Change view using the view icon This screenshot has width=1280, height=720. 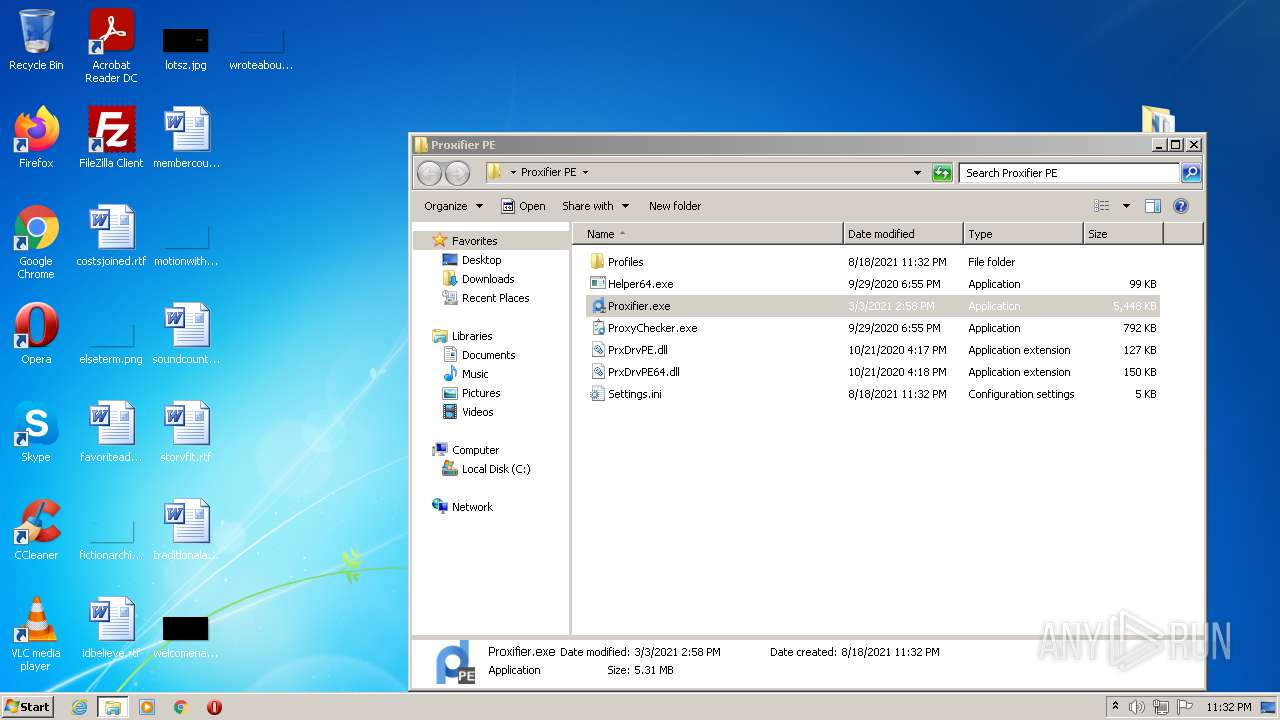pyautogui.click(x=1102, y=206)
